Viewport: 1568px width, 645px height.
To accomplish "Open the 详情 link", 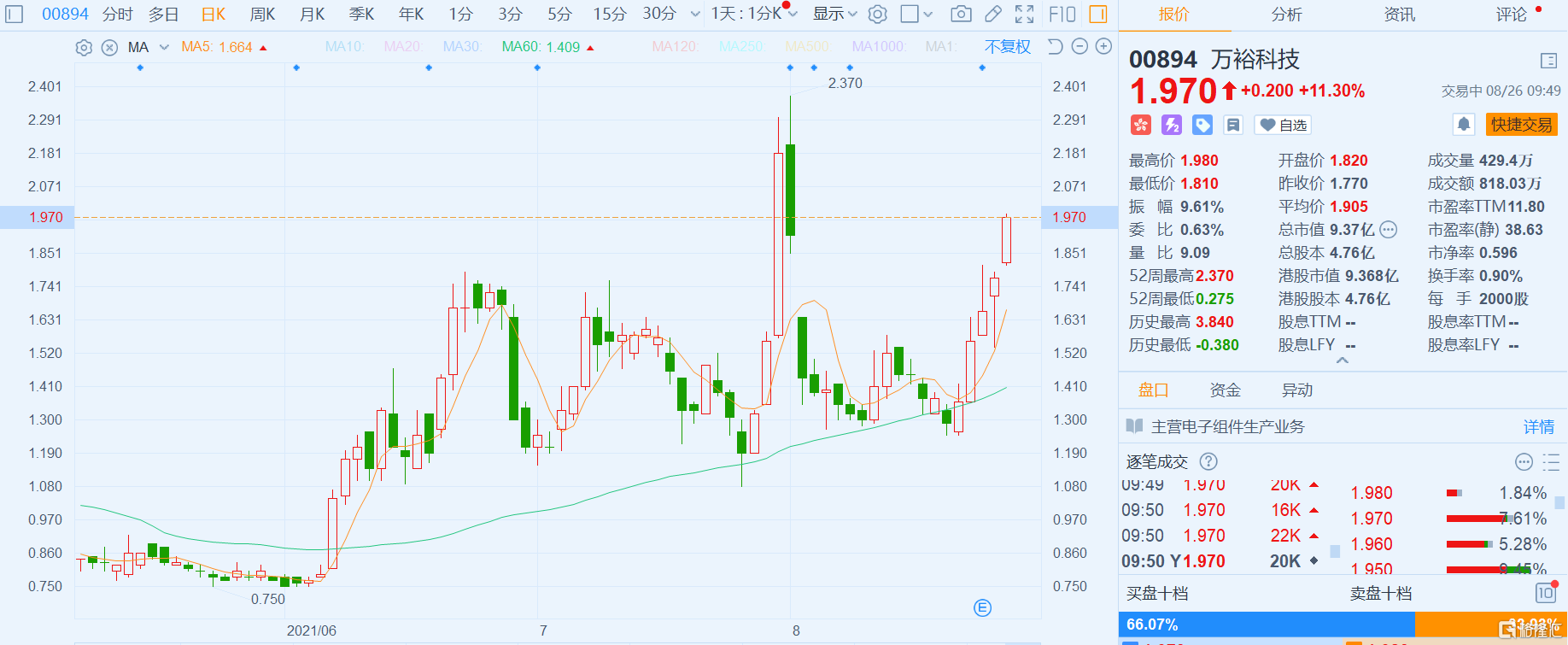I will click(x=1539, y=426).
